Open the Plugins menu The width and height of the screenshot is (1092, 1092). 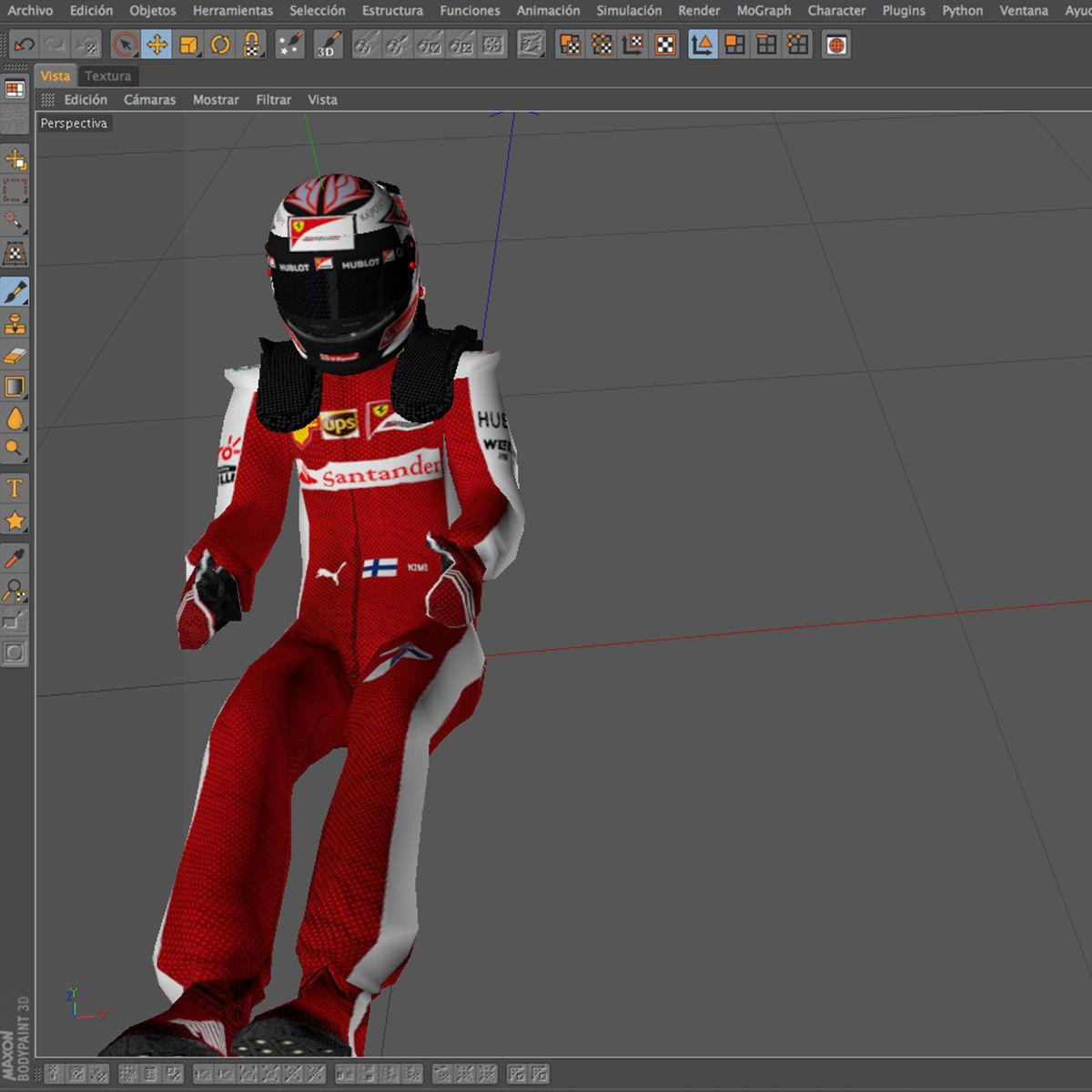[x=904, y=11]
